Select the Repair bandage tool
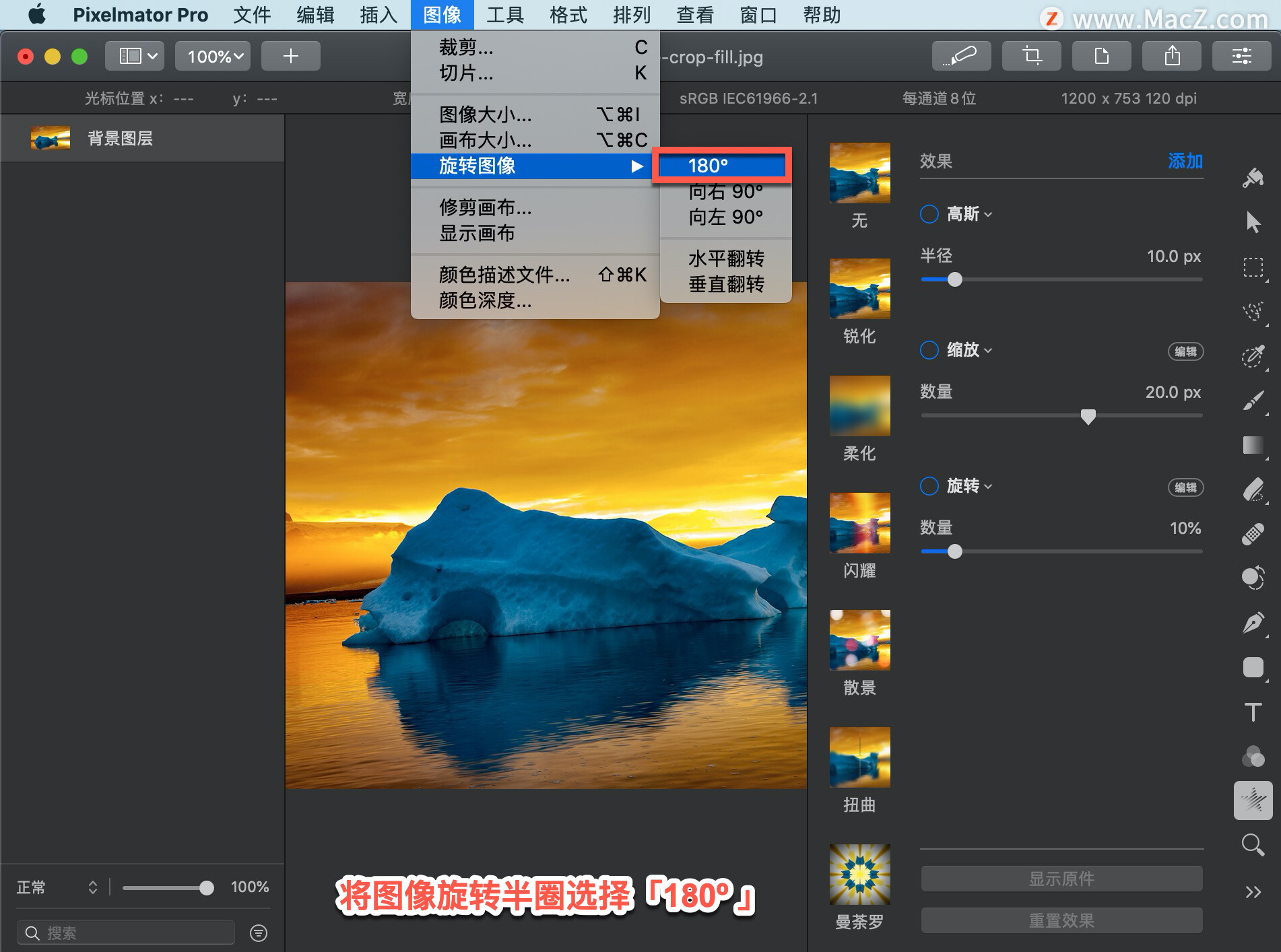 point(1253,534)
